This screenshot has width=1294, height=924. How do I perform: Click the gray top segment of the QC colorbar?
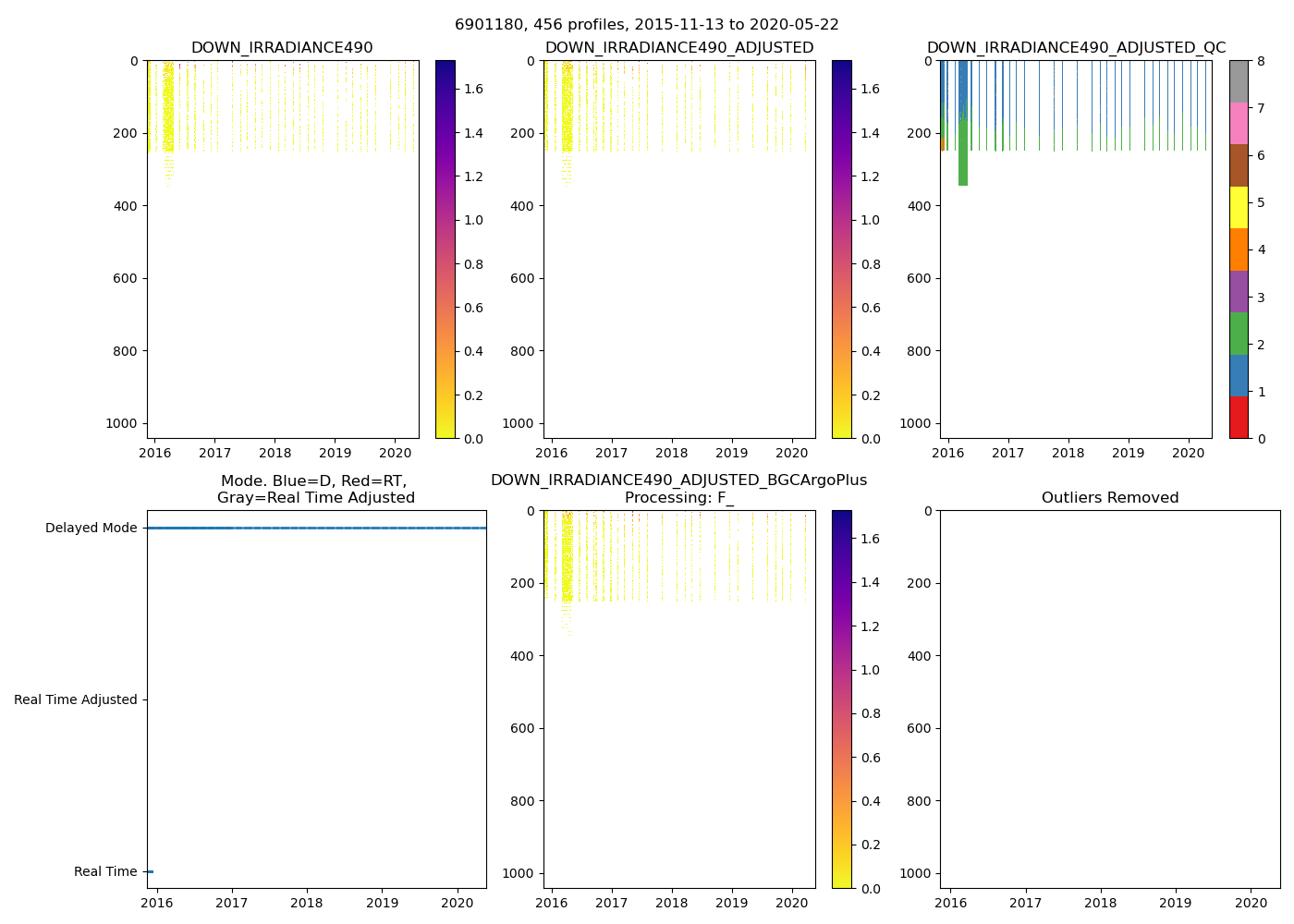(1239, 81)
